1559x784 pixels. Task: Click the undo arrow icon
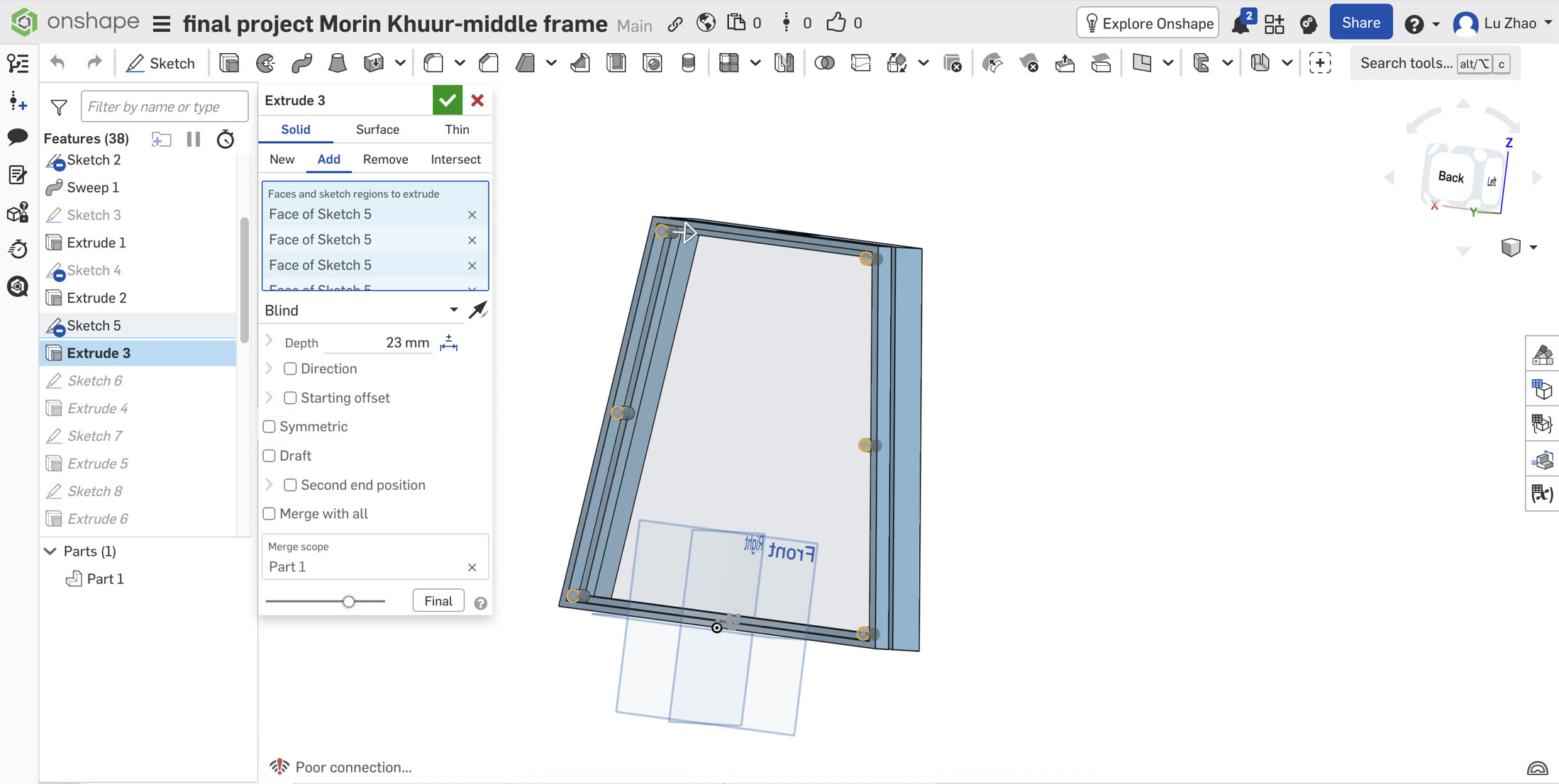coord(57,63)
